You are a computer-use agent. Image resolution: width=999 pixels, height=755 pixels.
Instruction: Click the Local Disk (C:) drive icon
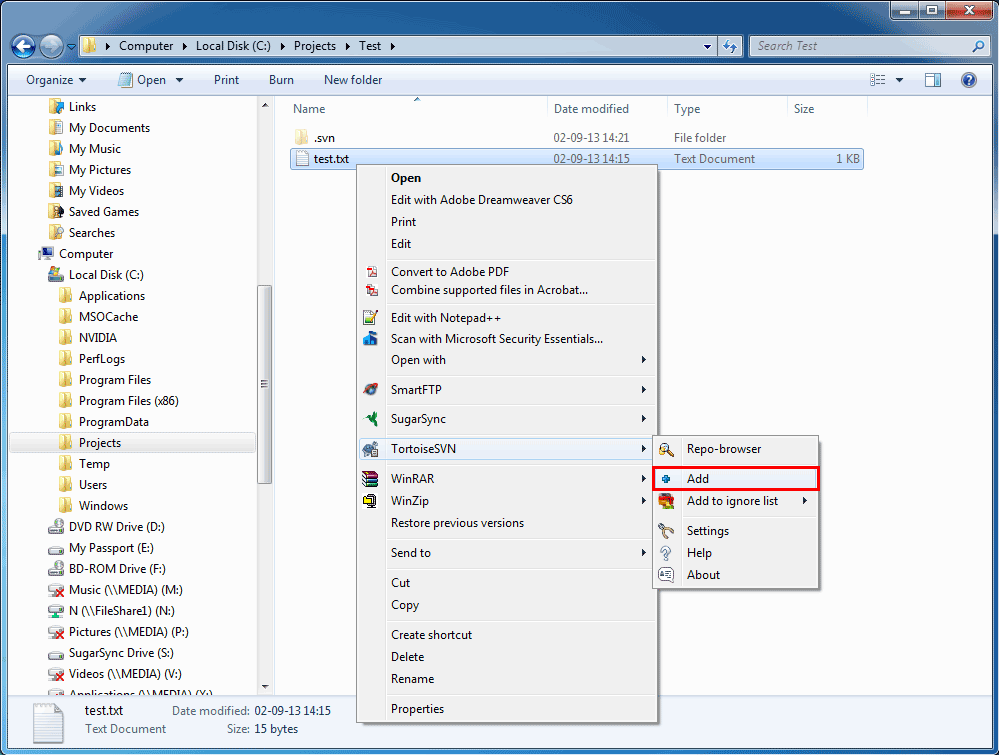tap(56, 275)
